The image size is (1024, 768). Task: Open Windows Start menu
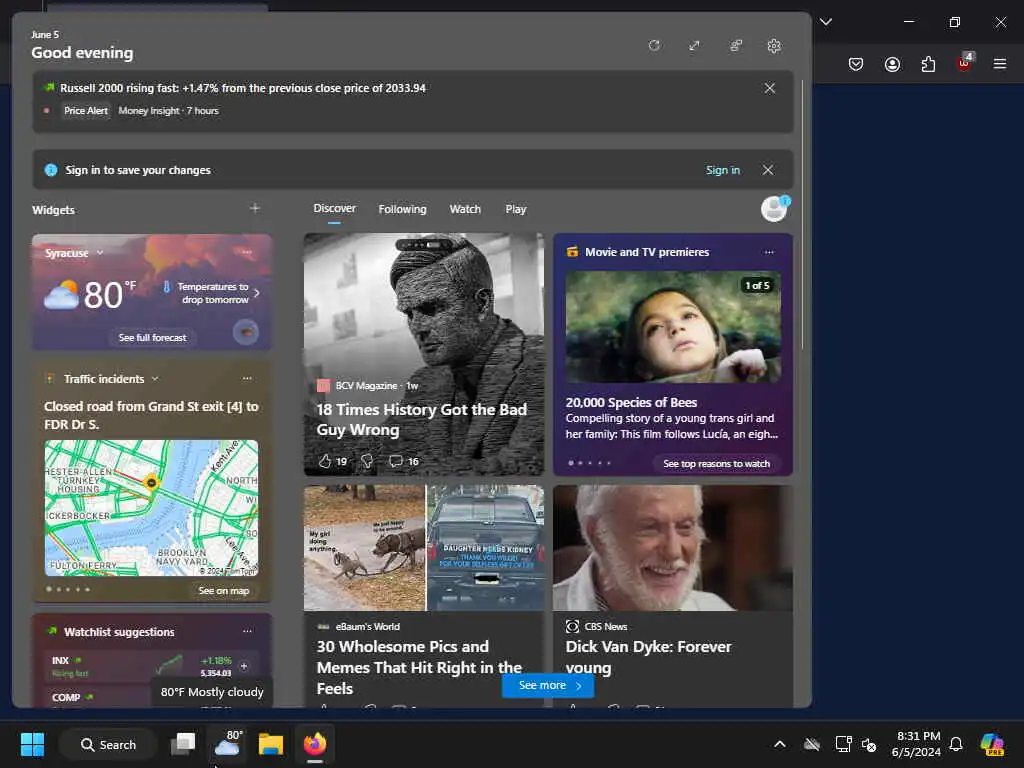click(x=32, y=744)
